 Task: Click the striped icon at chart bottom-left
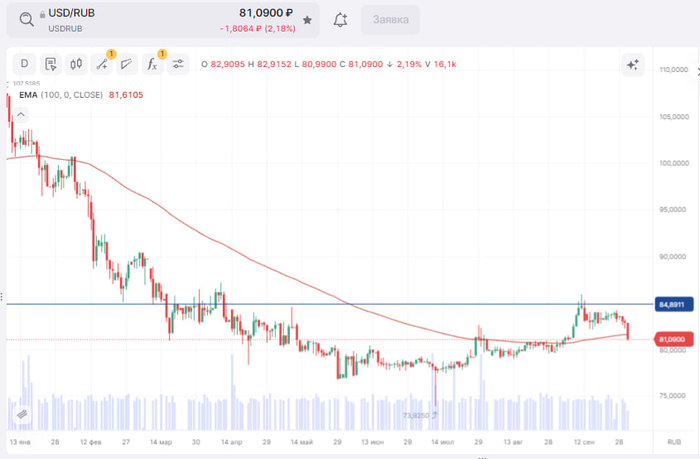point(20,412)
